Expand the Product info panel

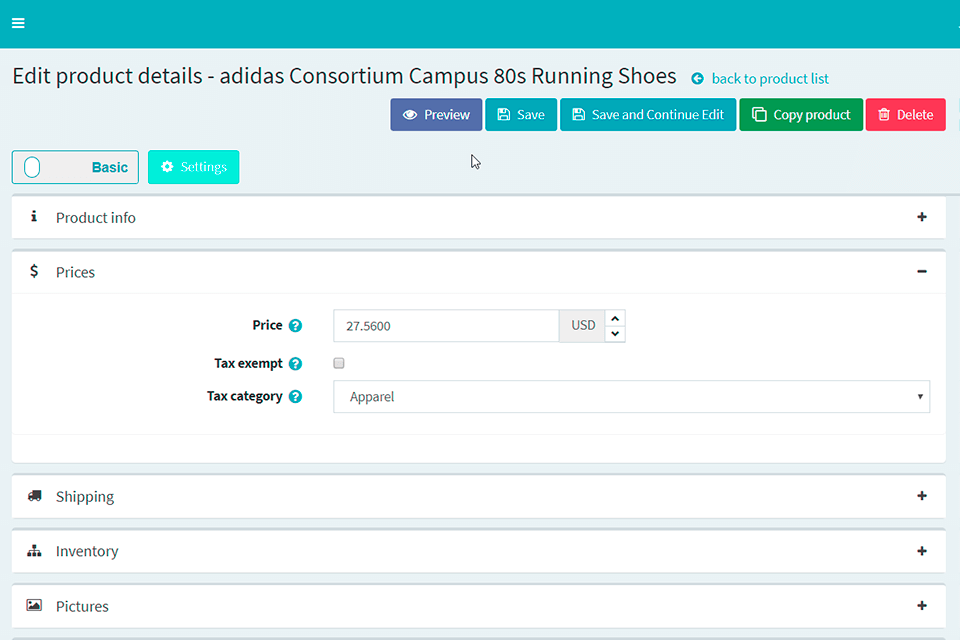click(x=921, y=217)
